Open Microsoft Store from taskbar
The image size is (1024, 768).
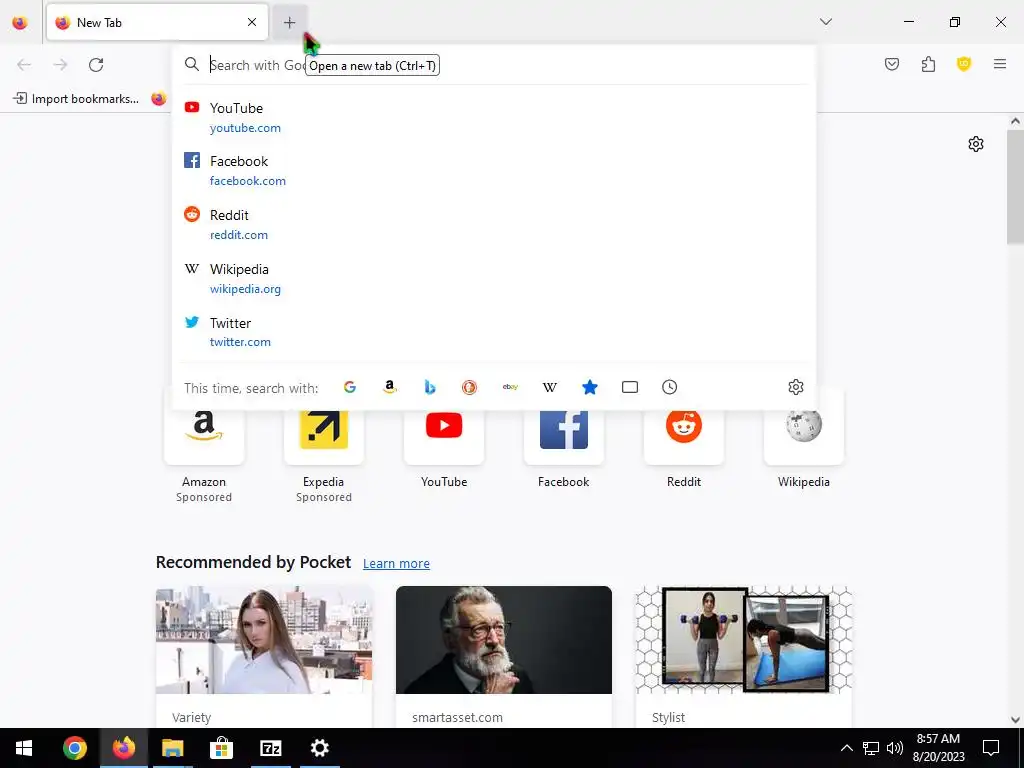(221, 748)
